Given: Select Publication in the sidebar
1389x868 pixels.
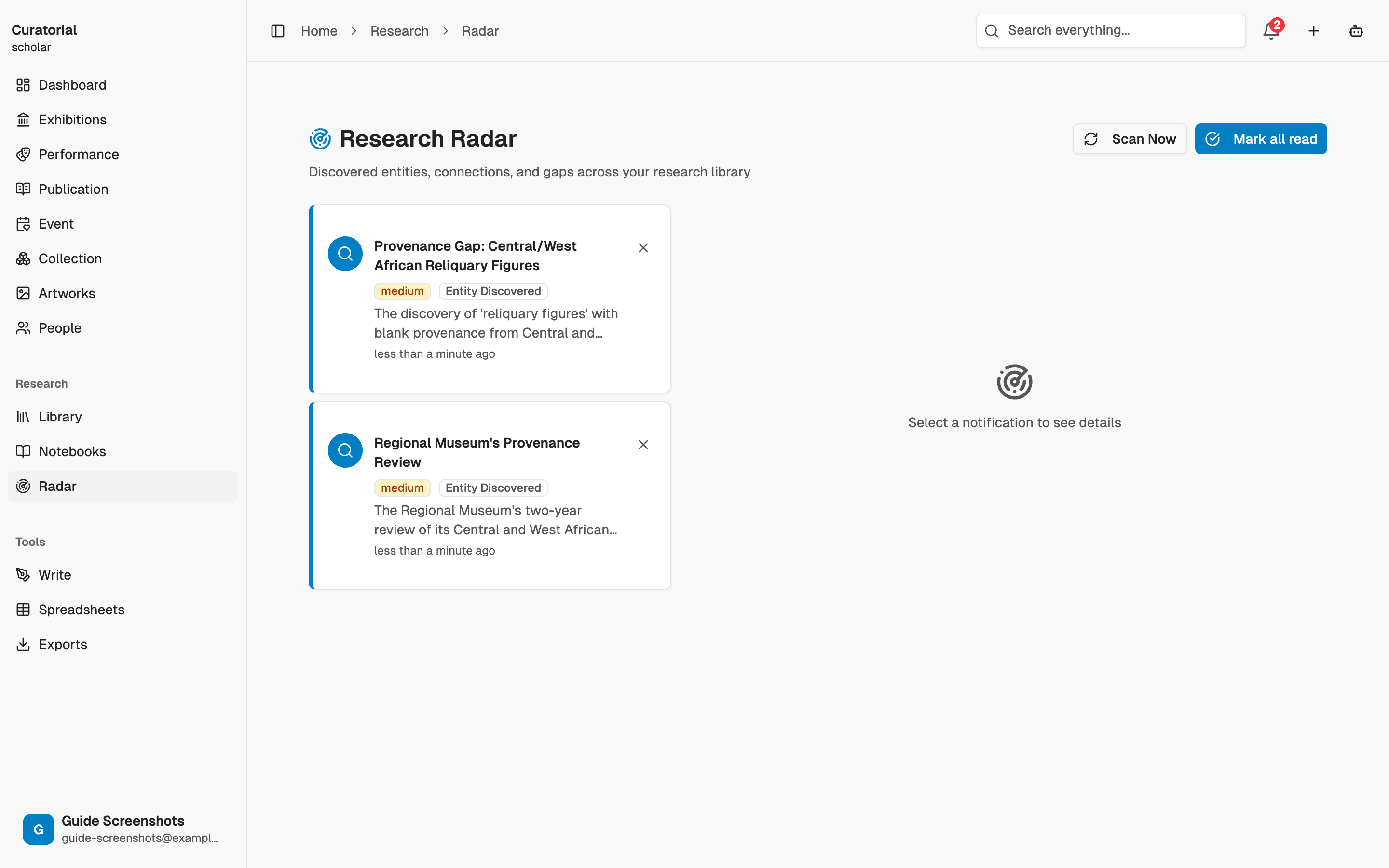Looking at the screenshot, I should point(123,189).
